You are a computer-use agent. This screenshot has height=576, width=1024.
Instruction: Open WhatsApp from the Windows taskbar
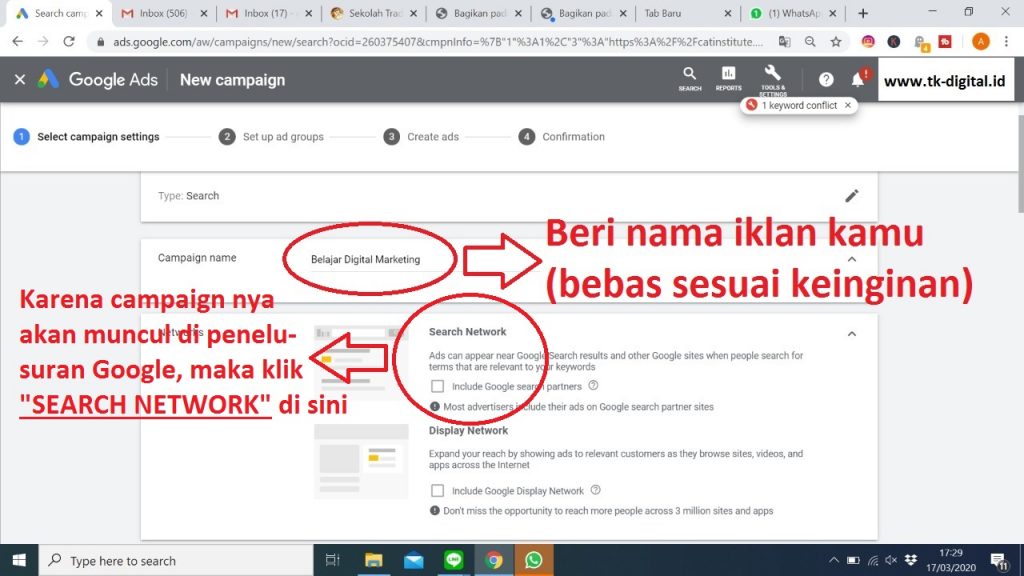(533, 560)
